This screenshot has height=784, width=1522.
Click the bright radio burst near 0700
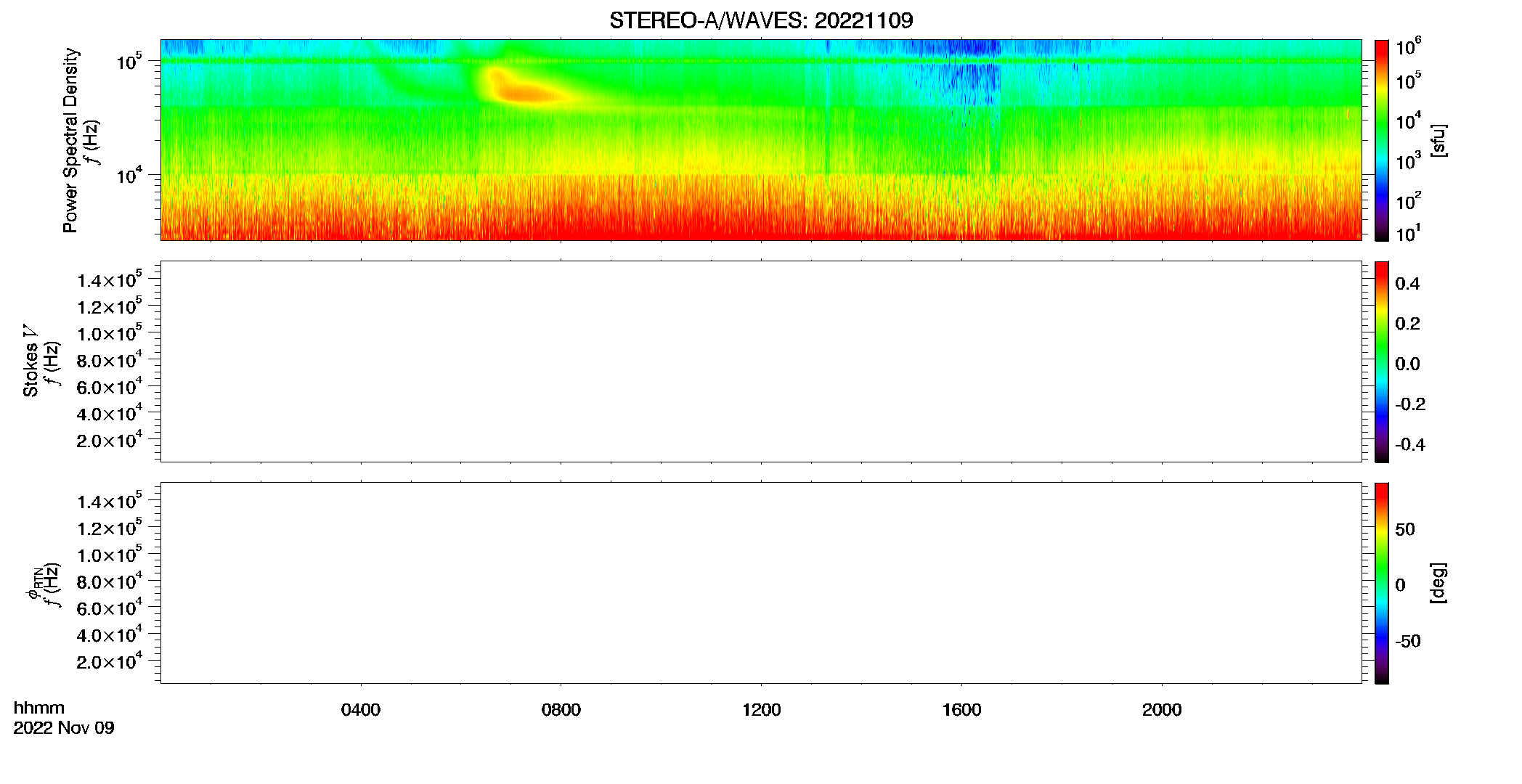coord(523,91)
